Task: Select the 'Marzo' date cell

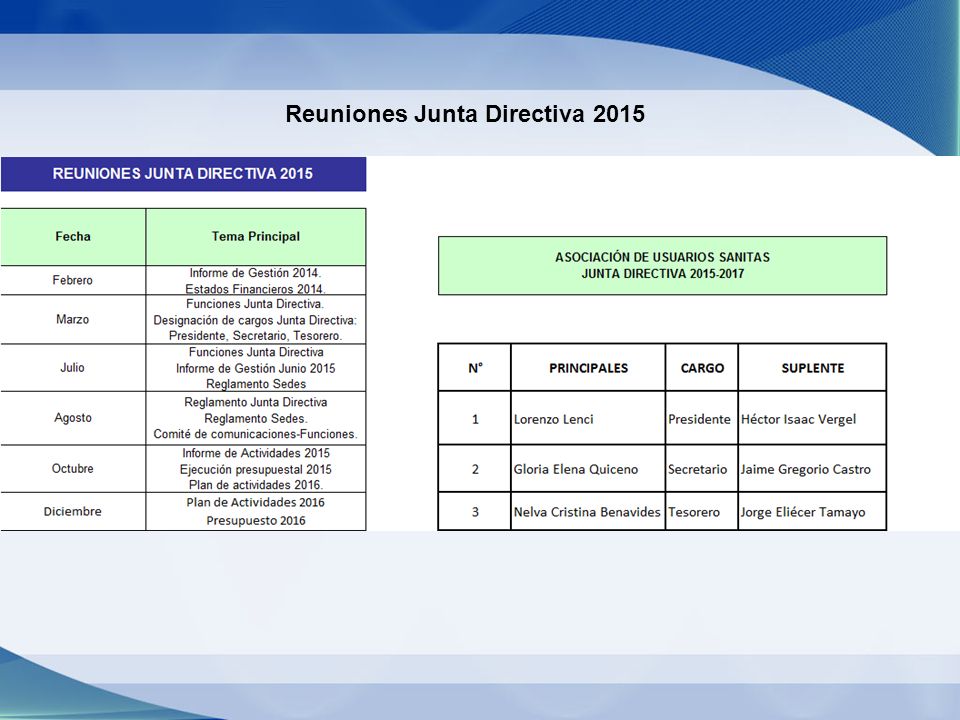Action: [x=73, y=320]
